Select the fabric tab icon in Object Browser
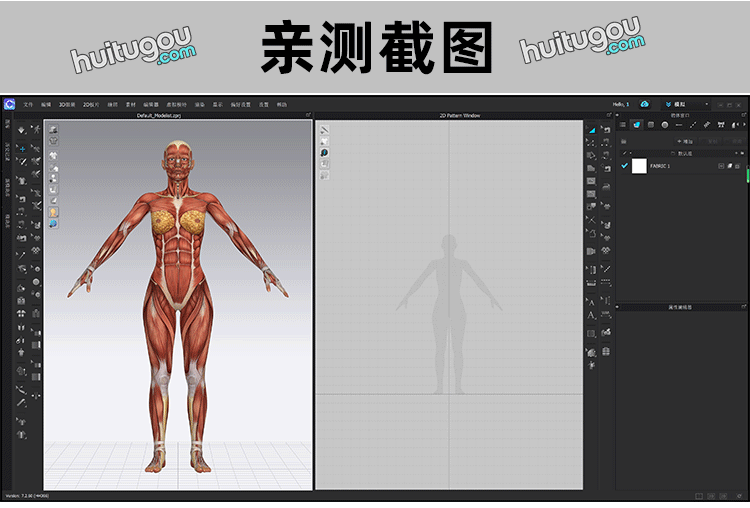Image resolution: width=750 pixels, height=508 pixels. [x=636, y=125]
